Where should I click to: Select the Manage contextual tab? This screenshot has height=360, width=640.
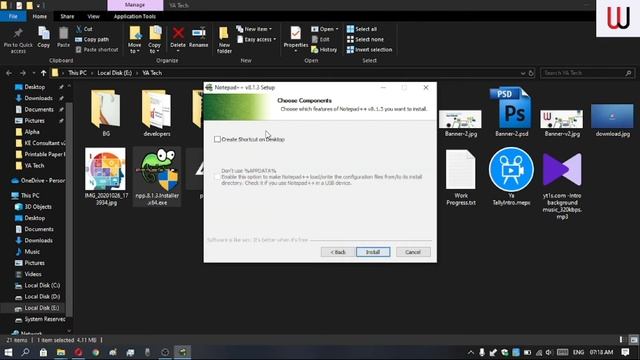[x=135, y=5]
